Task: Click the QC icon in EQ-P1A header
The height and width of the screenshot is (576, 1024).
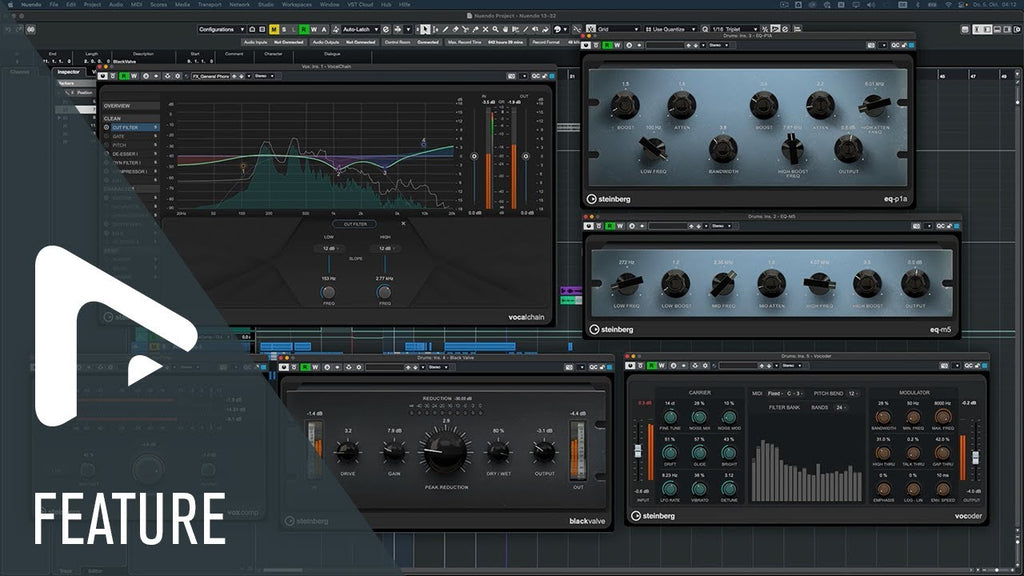Action: 895,45
